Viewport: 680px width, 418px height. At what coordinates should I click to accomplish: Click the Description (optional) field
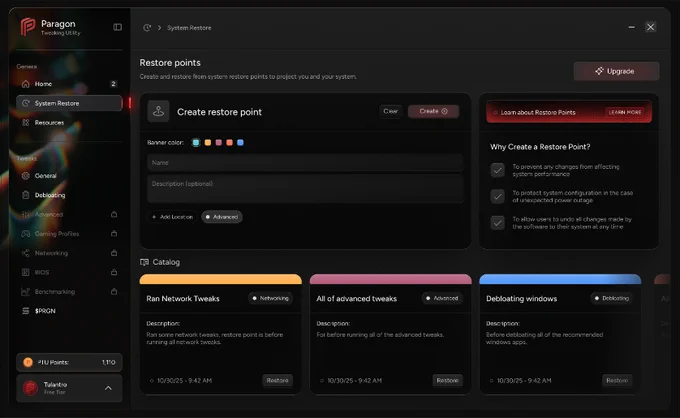(x=305, y=189)
